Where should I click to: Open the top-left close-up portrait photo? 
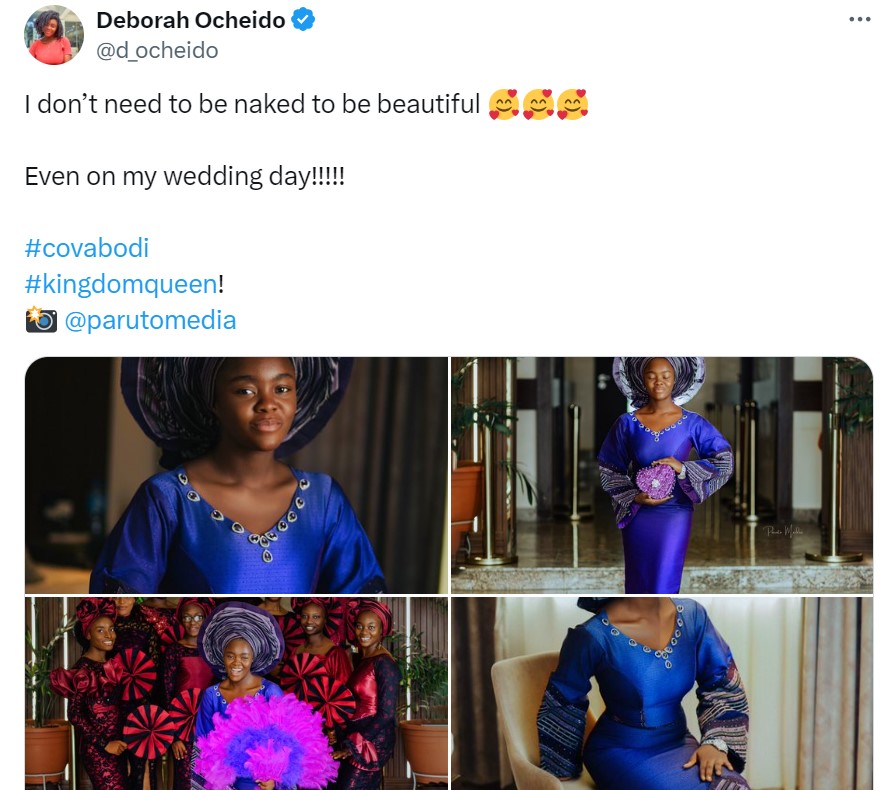coord(236,475)
